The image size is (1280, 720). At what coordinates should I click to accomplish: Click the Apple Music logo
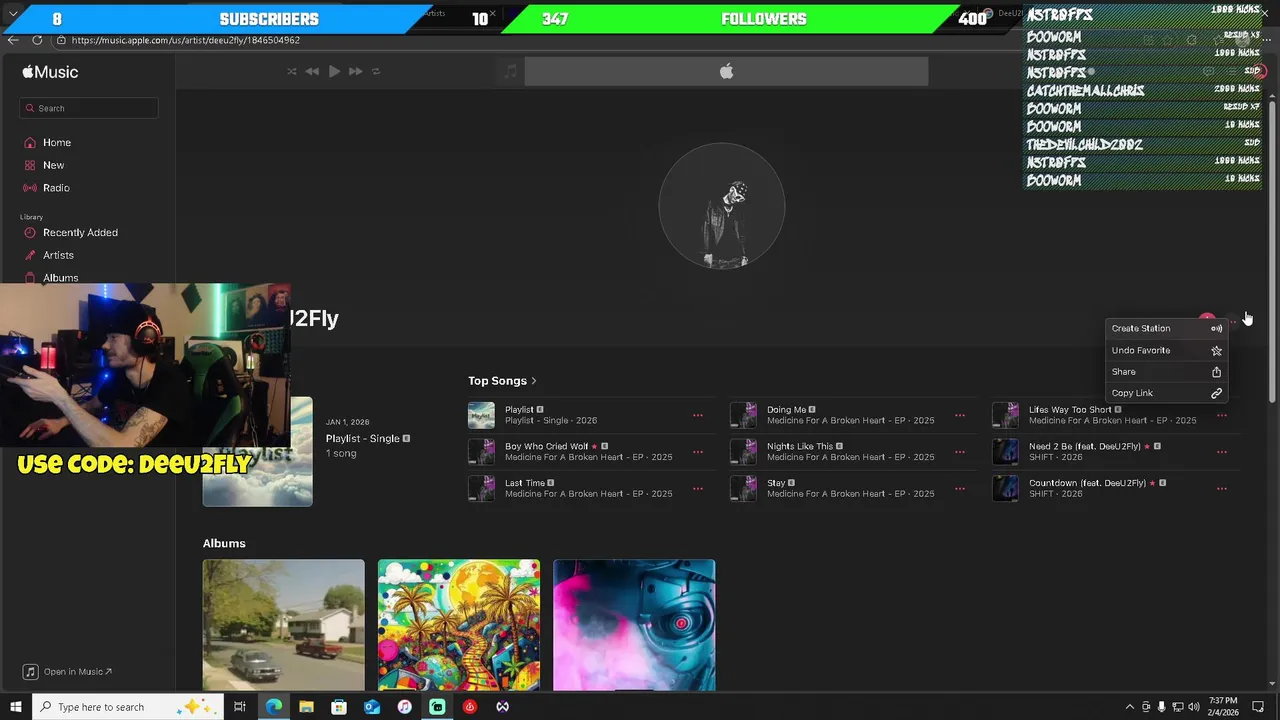50,72
